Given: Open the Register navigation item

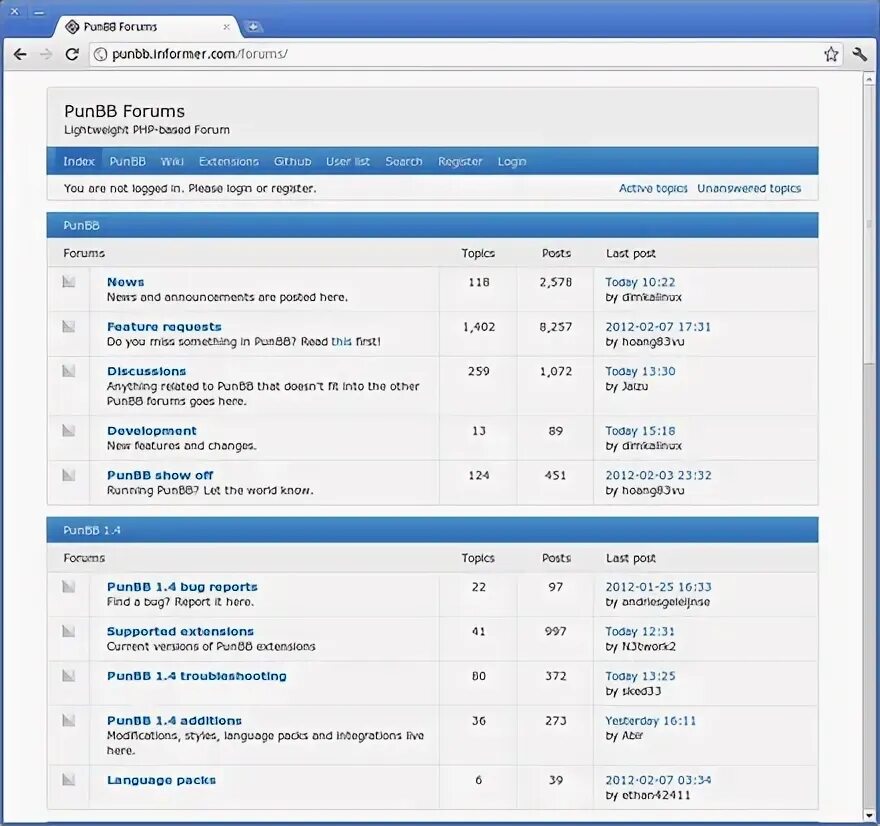Looking at the screenshot, I should (460, 162).
